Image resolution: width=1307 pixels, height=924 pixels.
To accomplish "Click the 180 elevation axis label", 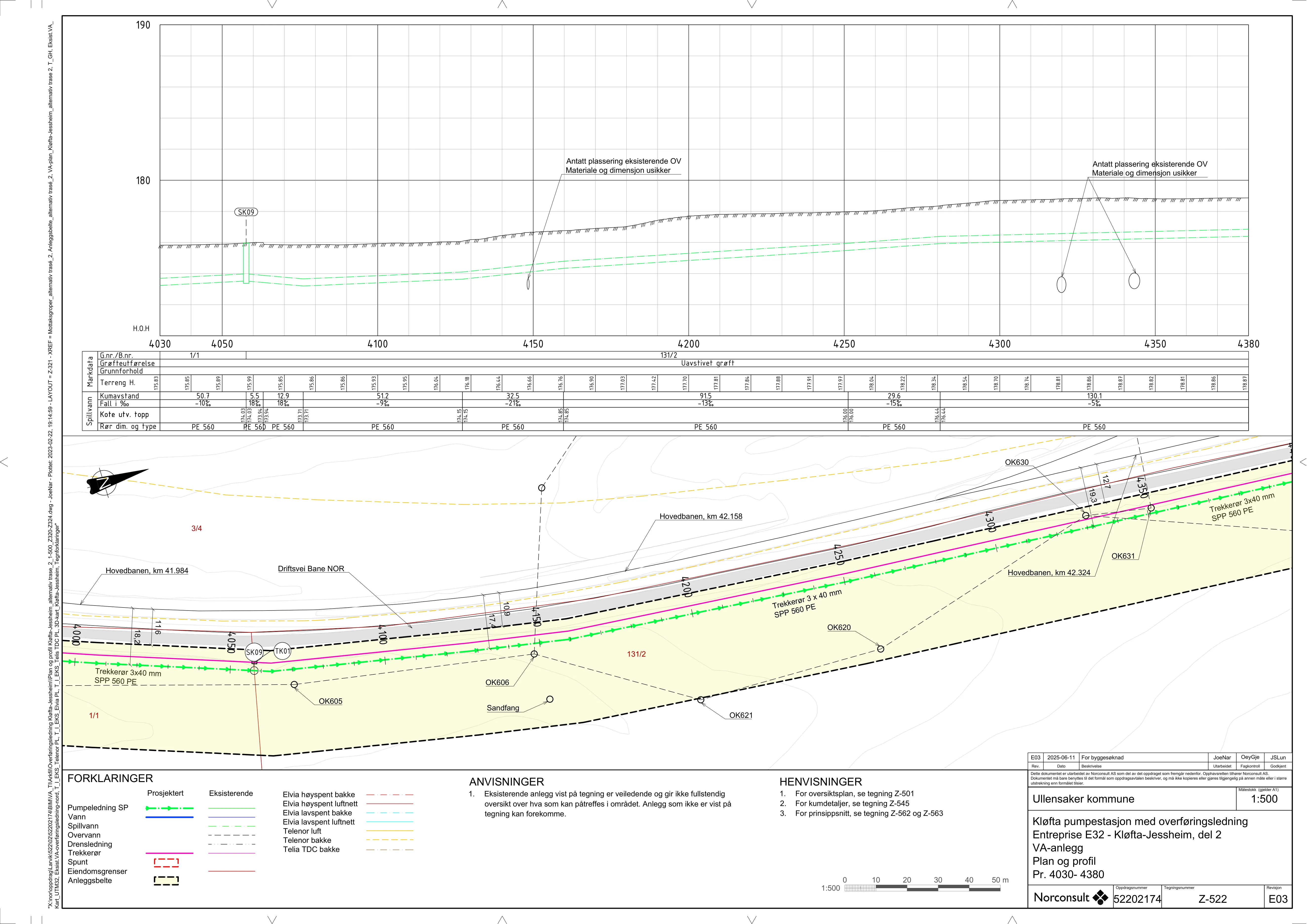I will 143,181.
